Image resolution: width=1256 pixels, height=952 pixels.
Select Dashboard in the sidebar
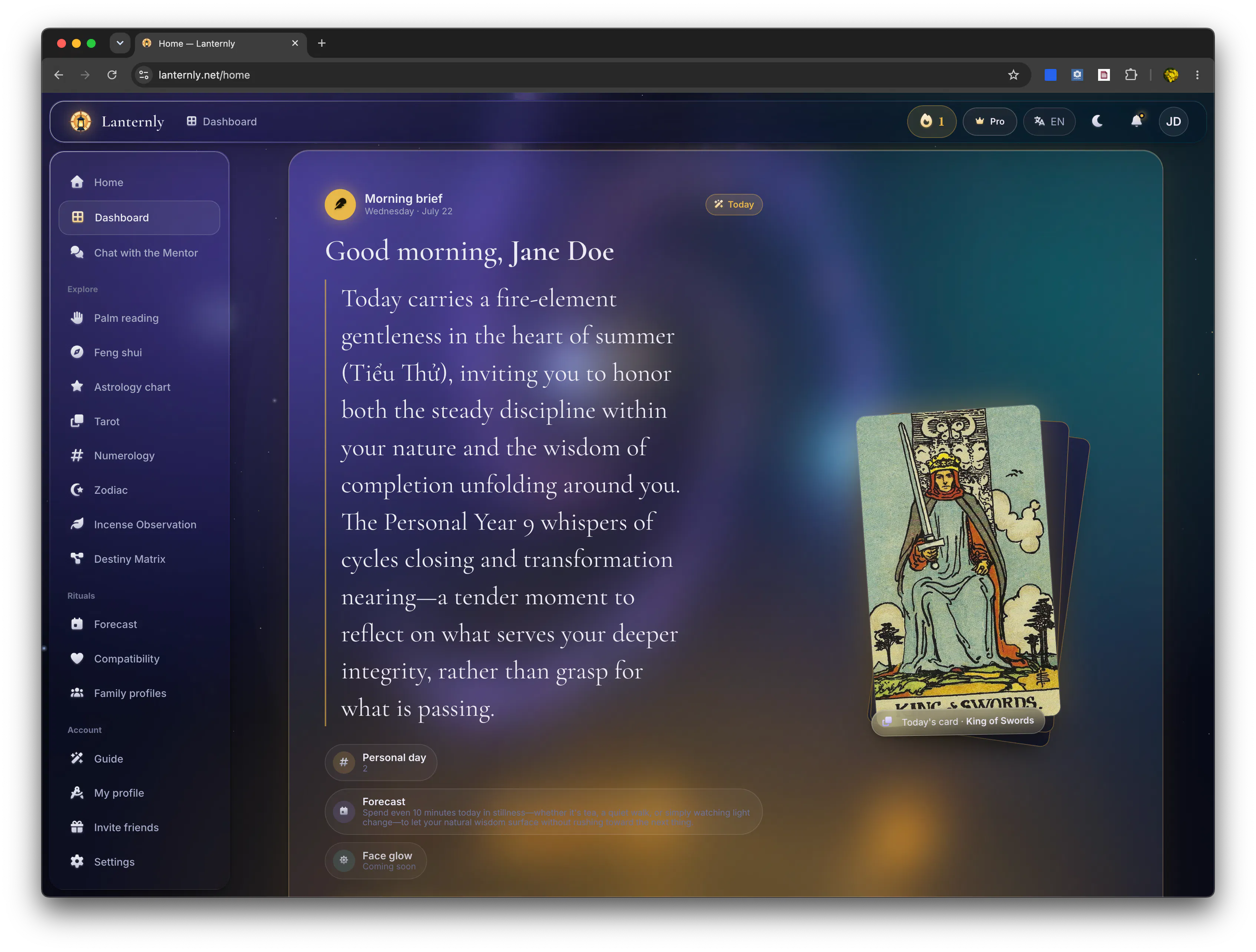coord(139,217)
